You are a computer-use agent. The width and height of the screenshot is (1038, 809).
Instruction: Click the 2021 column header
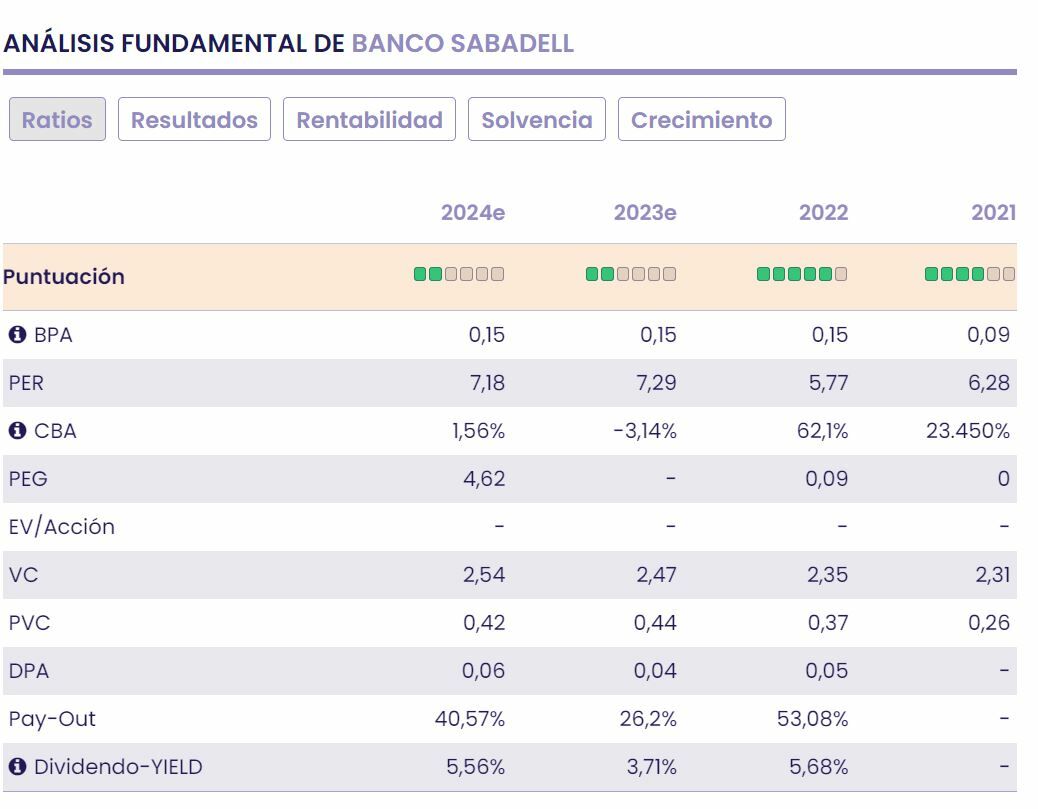[x=993, y=212]
